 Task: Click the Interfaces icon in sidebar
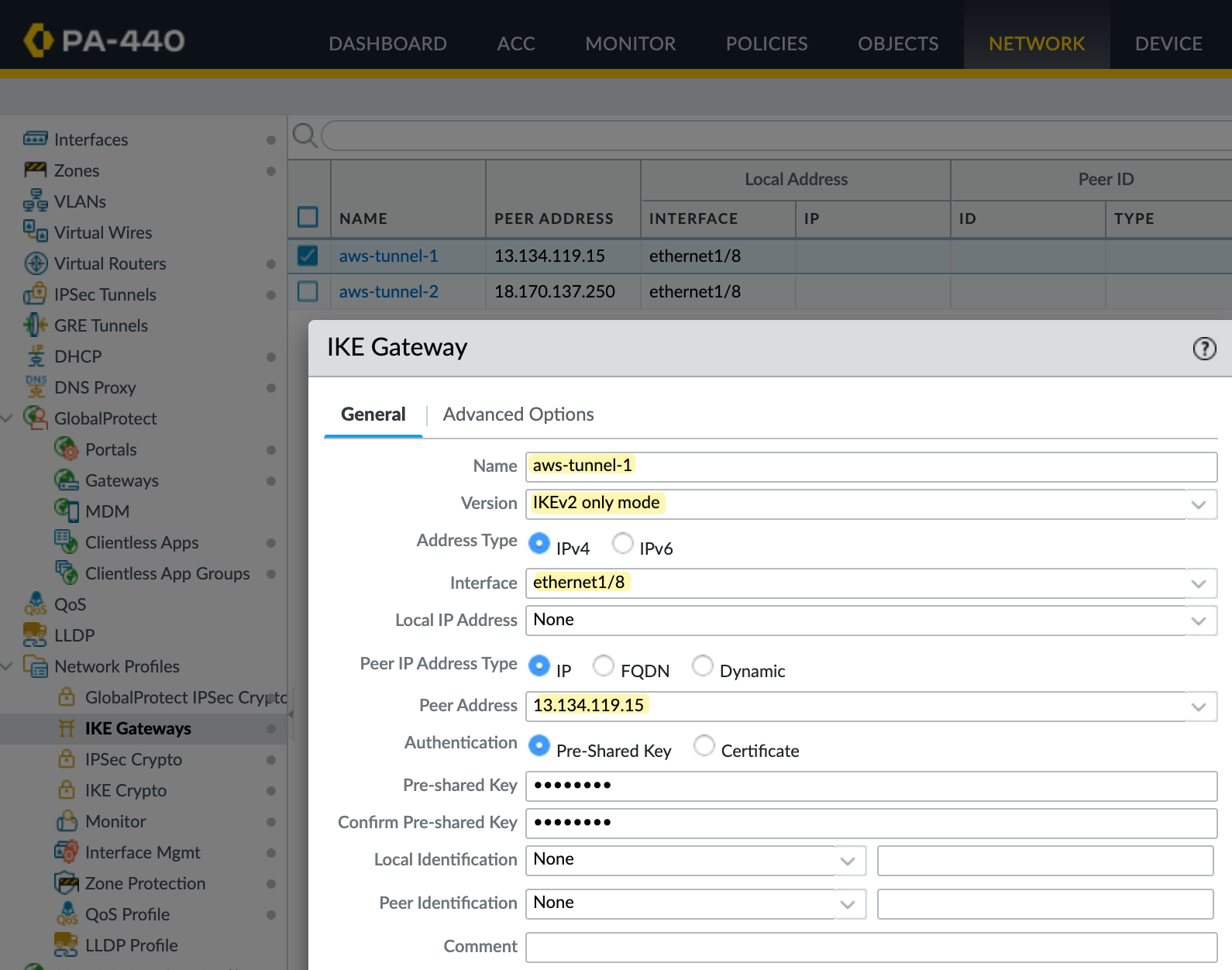click(x=35, y=139)
